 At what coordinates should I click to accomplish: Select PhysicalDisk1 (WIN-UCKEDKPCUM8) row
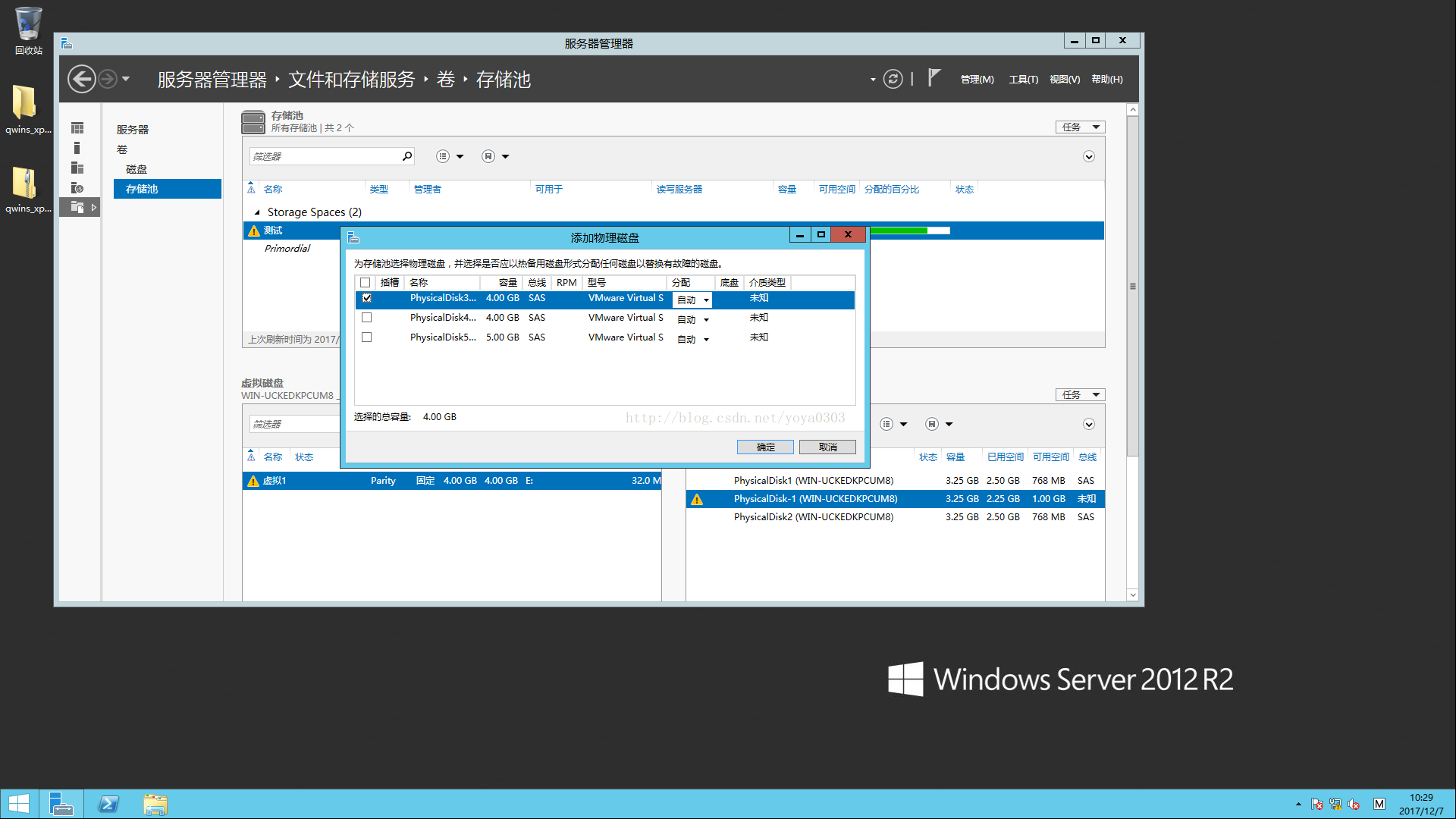tap(895, 481)
